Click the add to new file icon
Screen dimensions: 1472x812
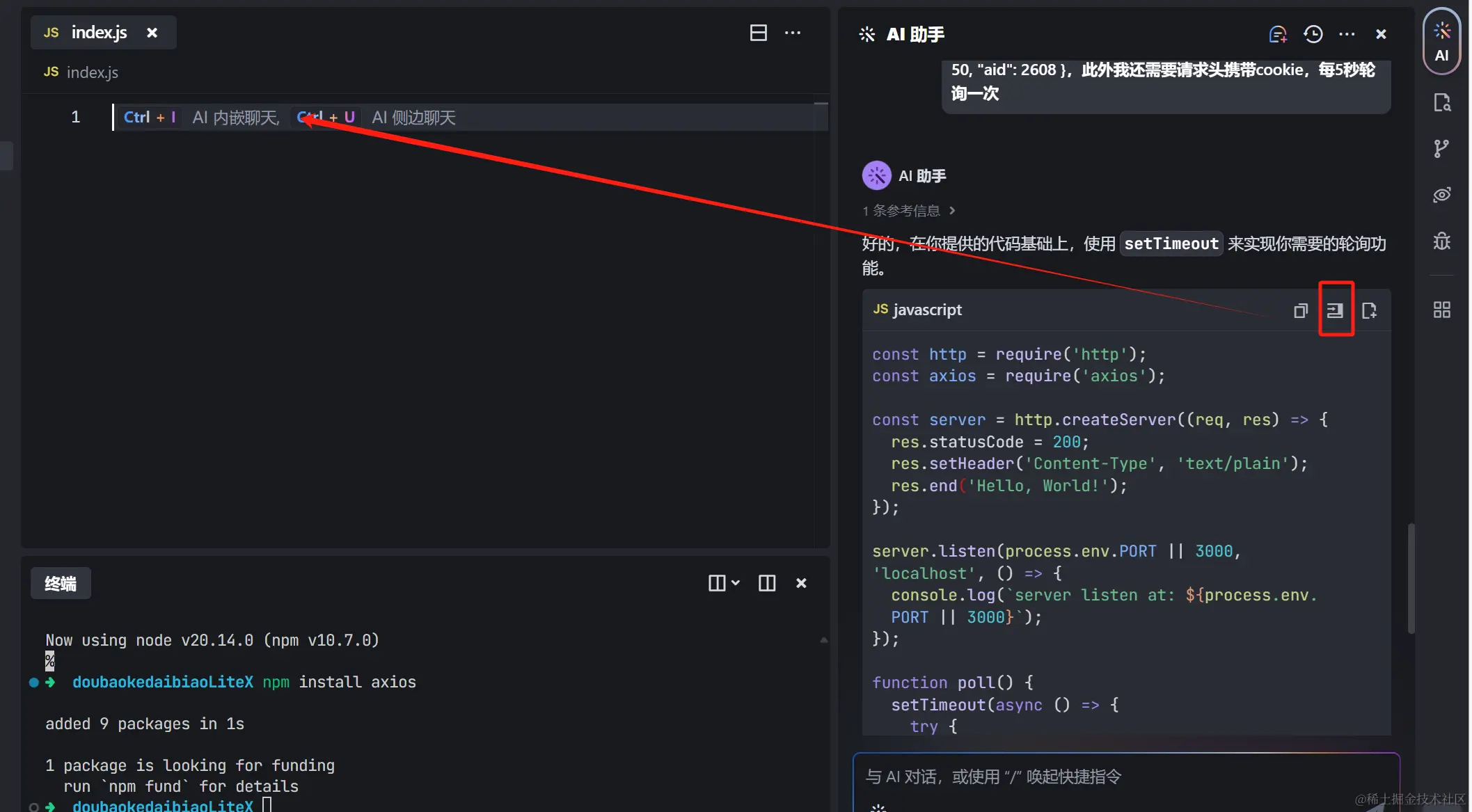1369,310
